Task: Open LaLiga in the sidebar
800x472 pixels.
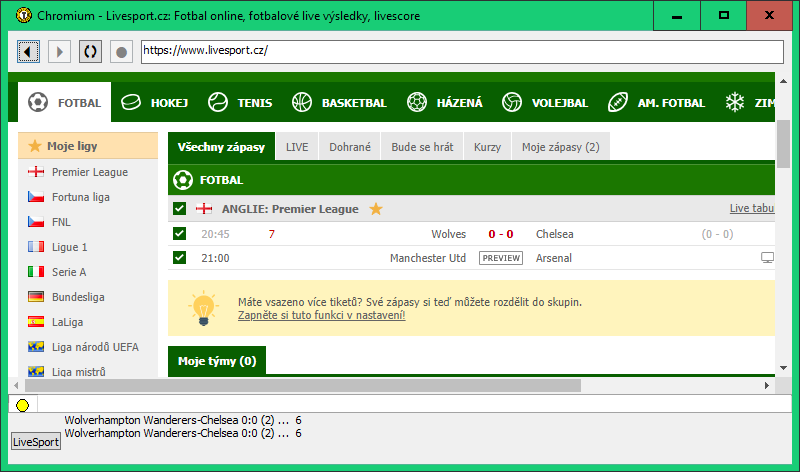Action: (x=67, y=322)
